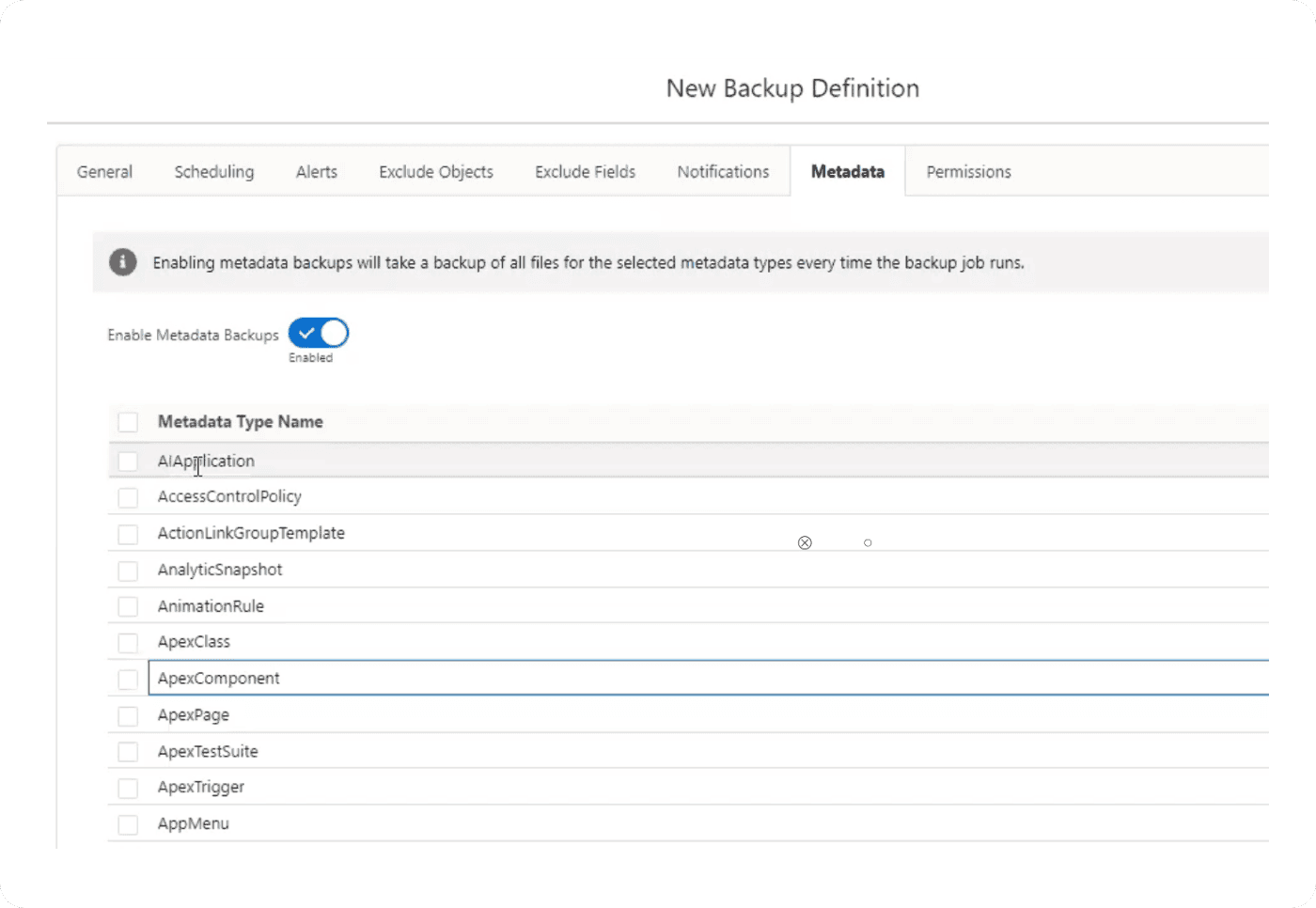Click the circled X icon
1316x908 pixels.
tap(805, 542)
